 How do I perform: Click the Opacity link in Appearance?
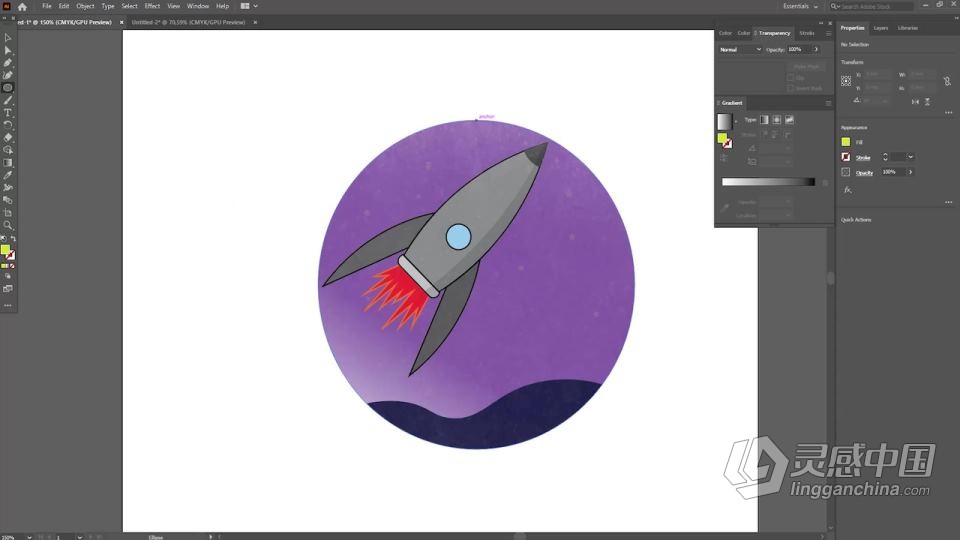(x=864, y=173)
